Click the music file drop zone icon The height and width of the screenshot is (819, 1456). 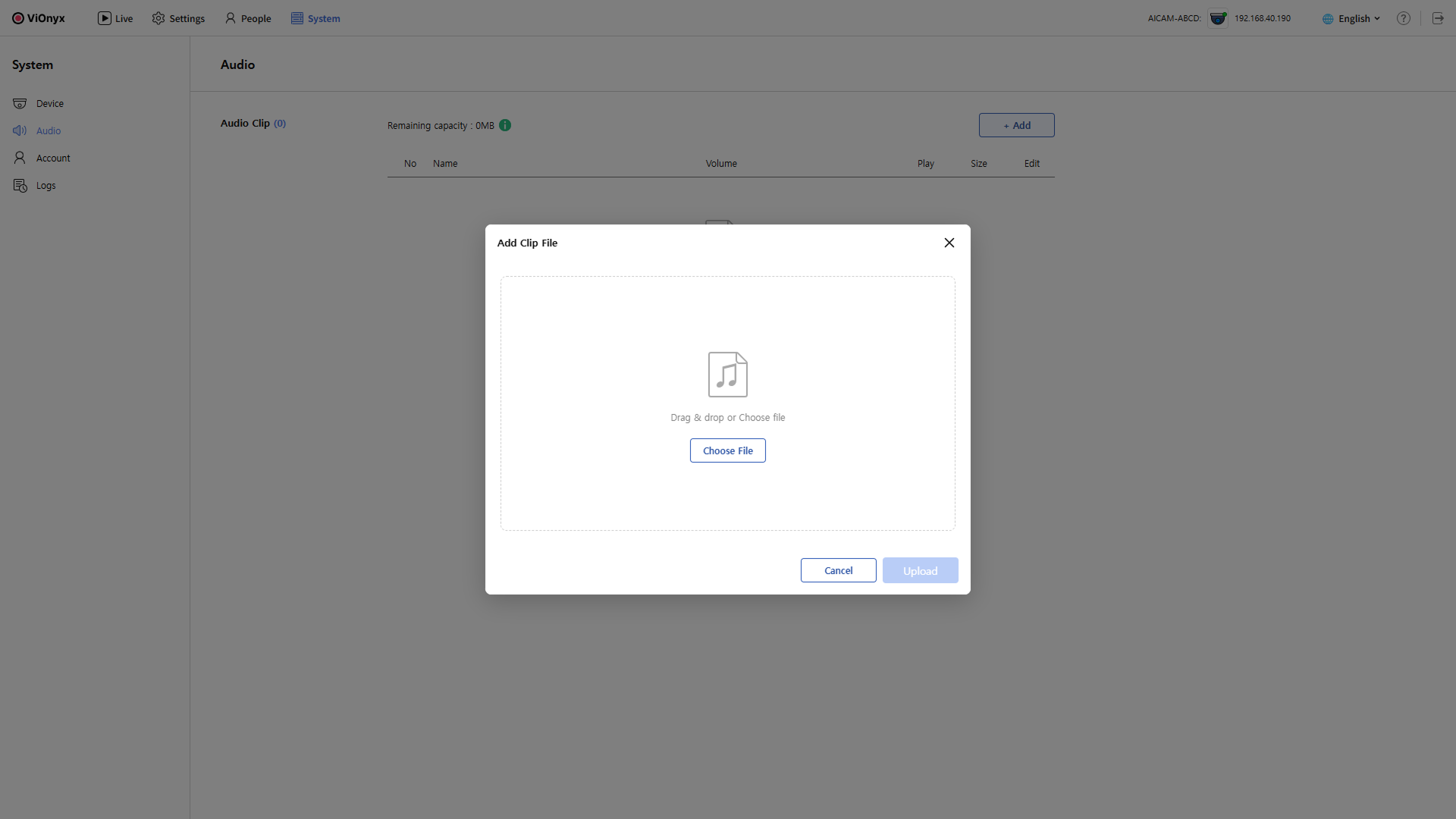727,374
